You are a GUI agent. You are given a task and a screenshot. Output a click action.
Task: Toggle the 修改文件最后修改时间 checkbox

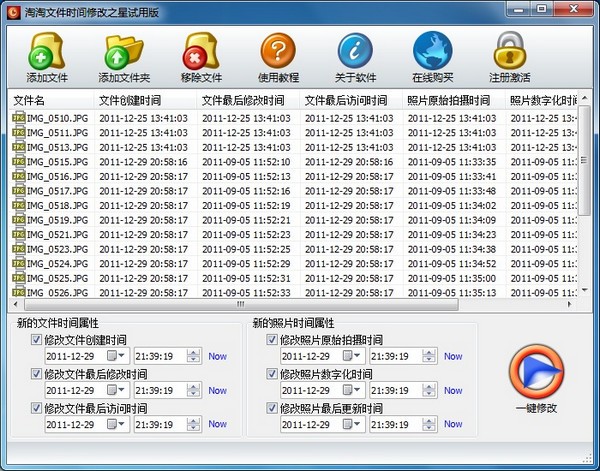pos(36,373)
